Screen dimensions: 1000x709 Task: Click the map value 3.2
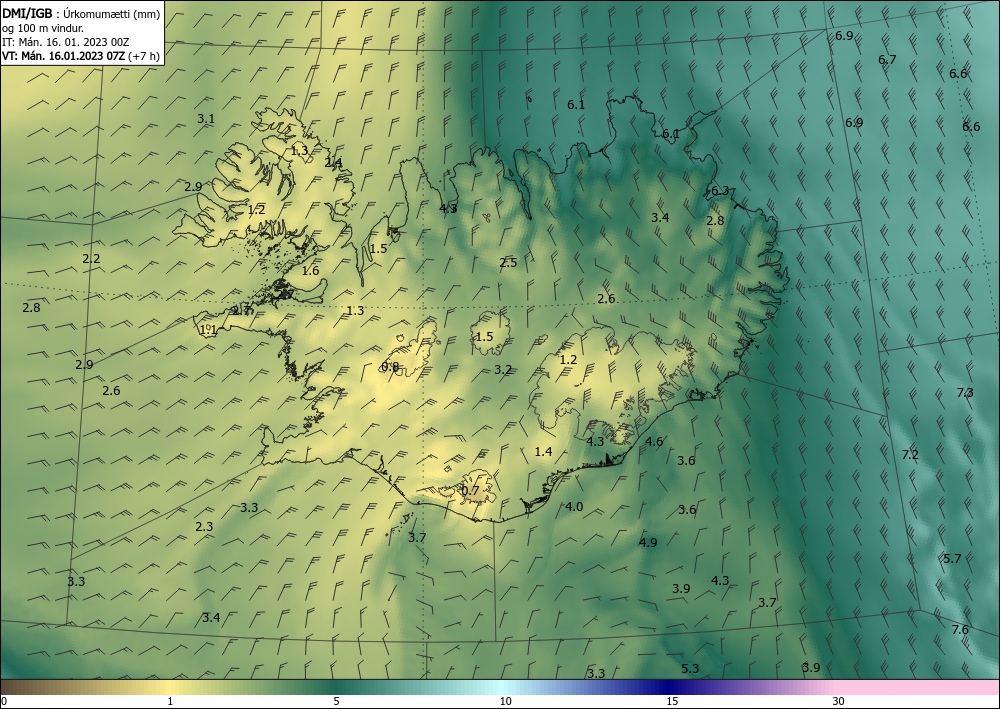[503, 369]
